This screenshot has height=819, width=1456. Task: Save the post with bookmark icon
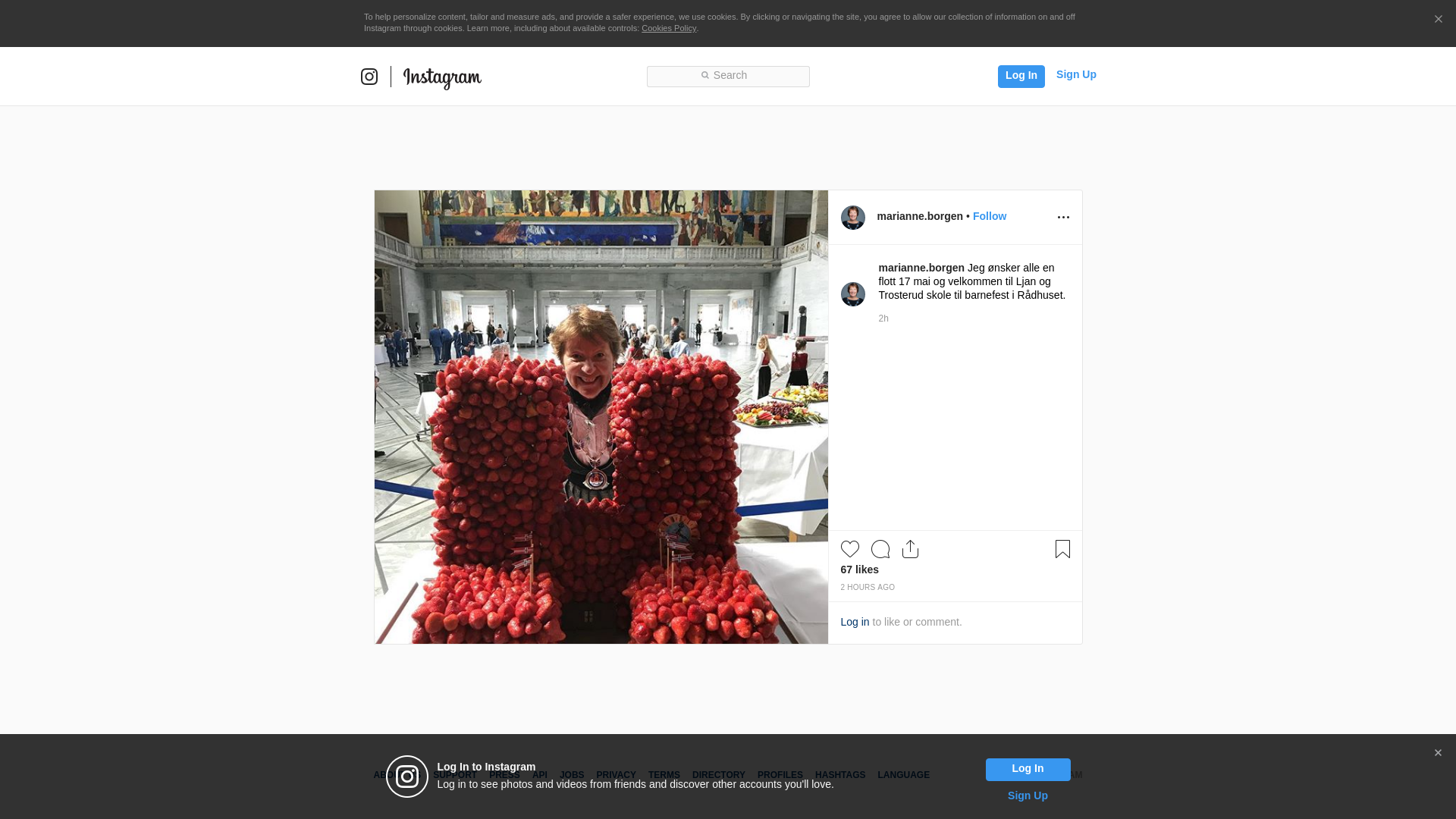tap(1062, 549)
